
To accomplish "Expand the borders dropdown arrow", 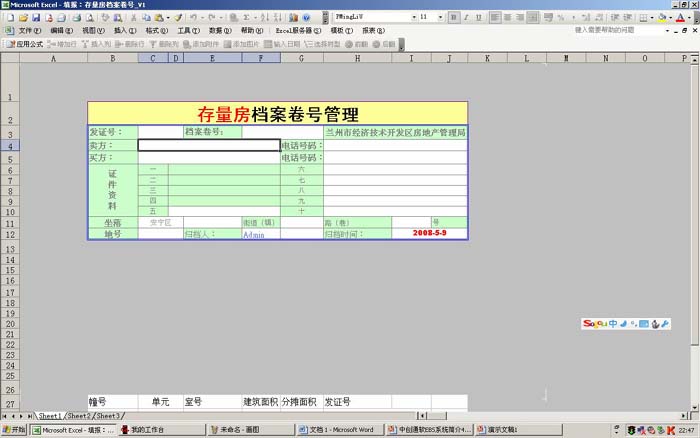I will pyautogui.click(x=650, y=18).
